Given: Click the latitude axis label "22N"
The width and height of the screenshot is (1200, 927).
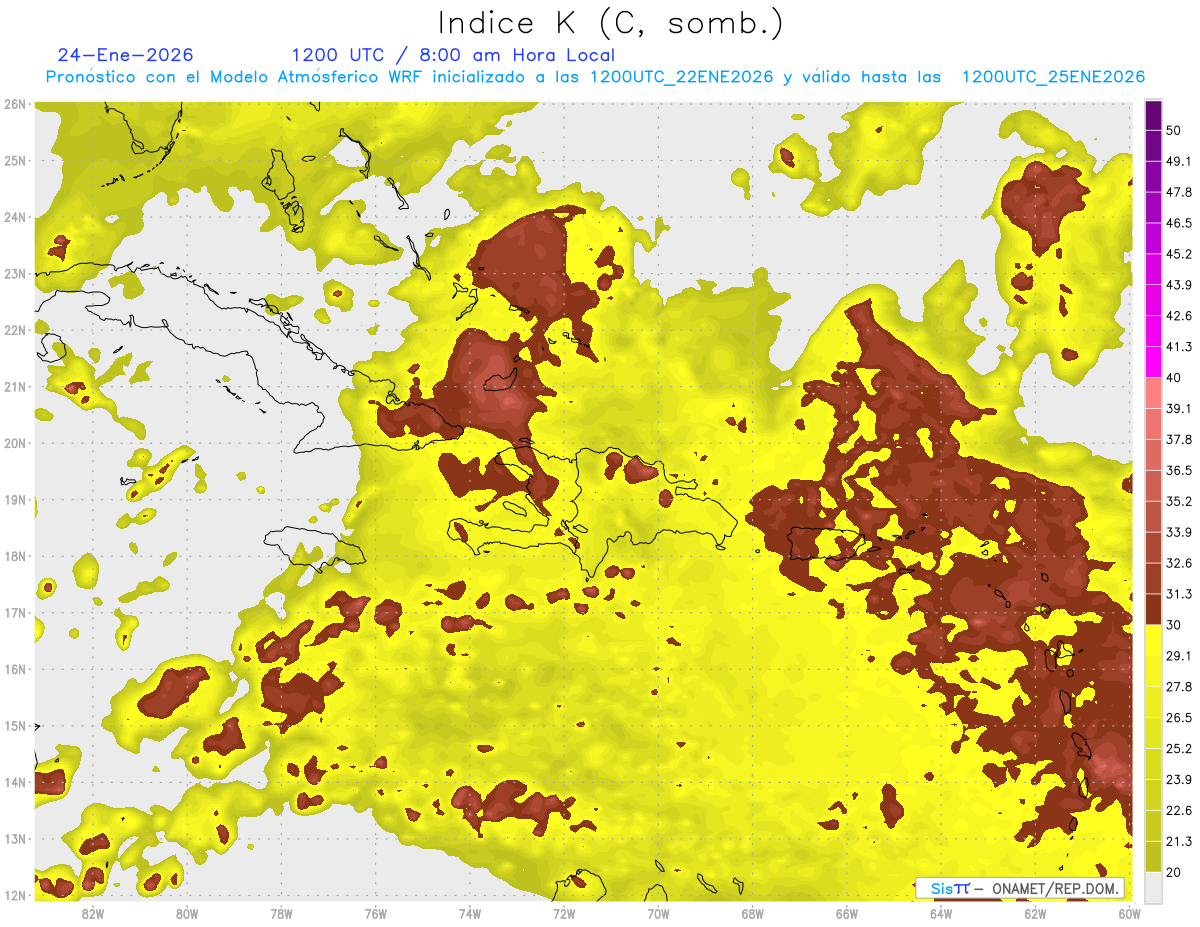Looking at the screenshot, I should (15, 330).
